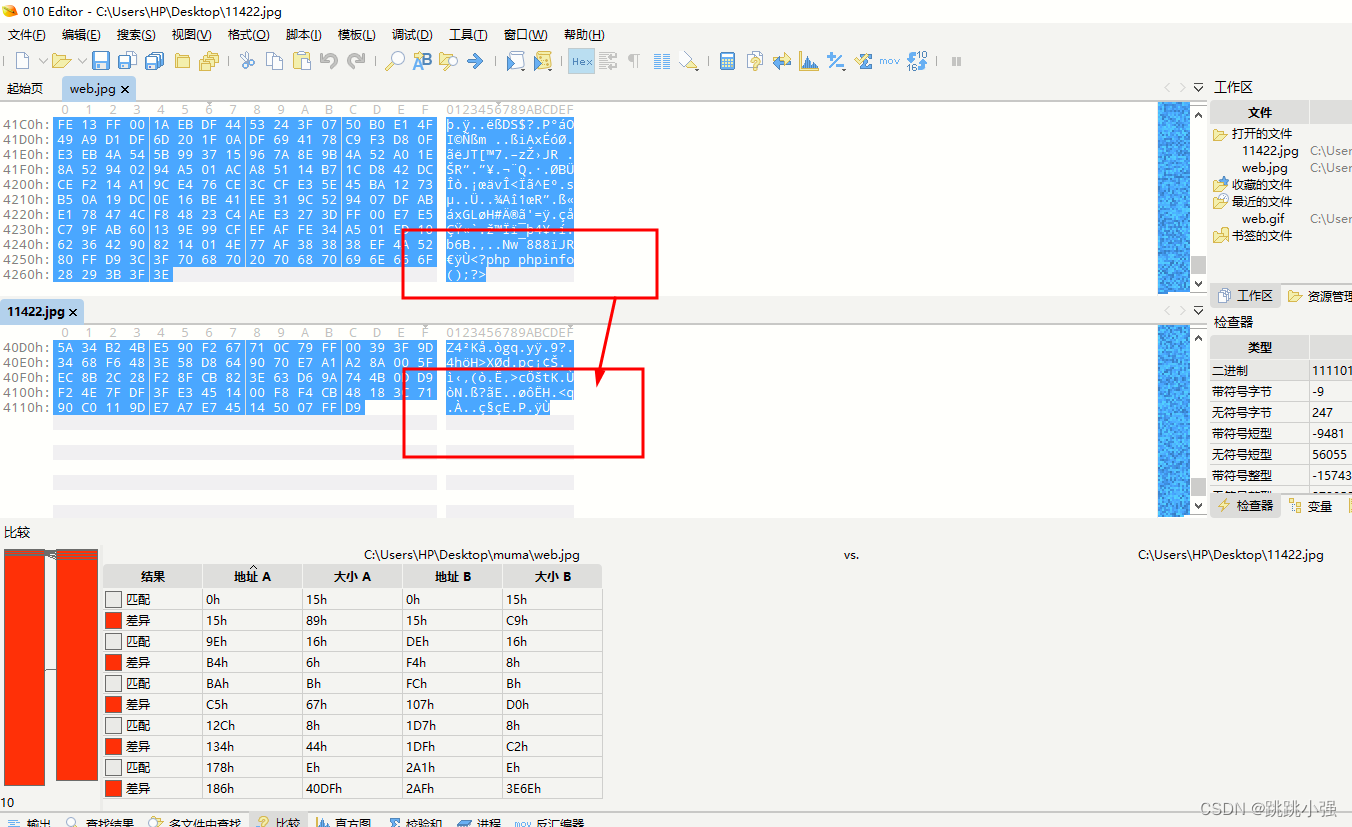Click the New File toolbar icon

[x=22, y=61]
